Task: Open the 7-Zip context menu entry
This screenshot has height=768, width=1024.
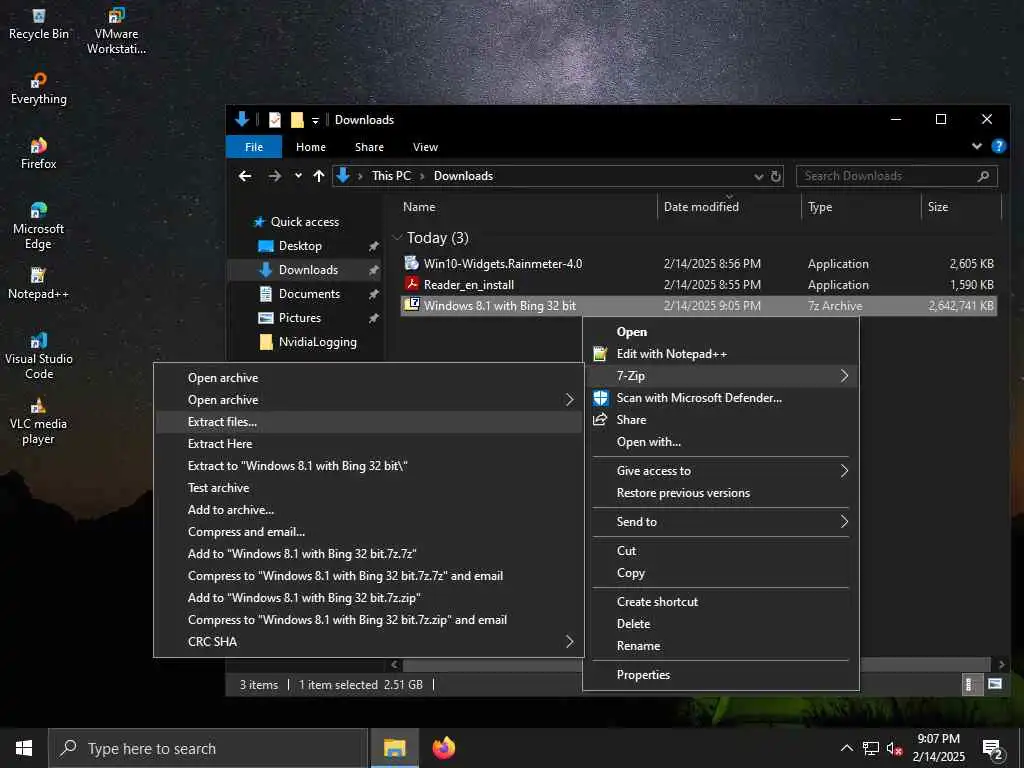Action: click(721, 376)
